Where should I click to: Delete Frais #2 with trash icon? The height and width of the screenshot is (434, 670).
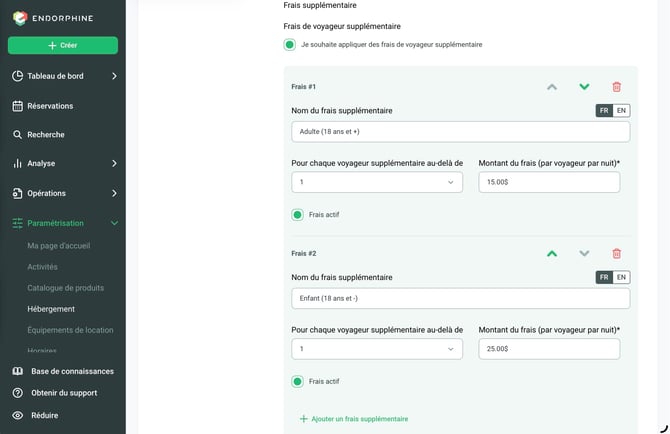point(616,254)
